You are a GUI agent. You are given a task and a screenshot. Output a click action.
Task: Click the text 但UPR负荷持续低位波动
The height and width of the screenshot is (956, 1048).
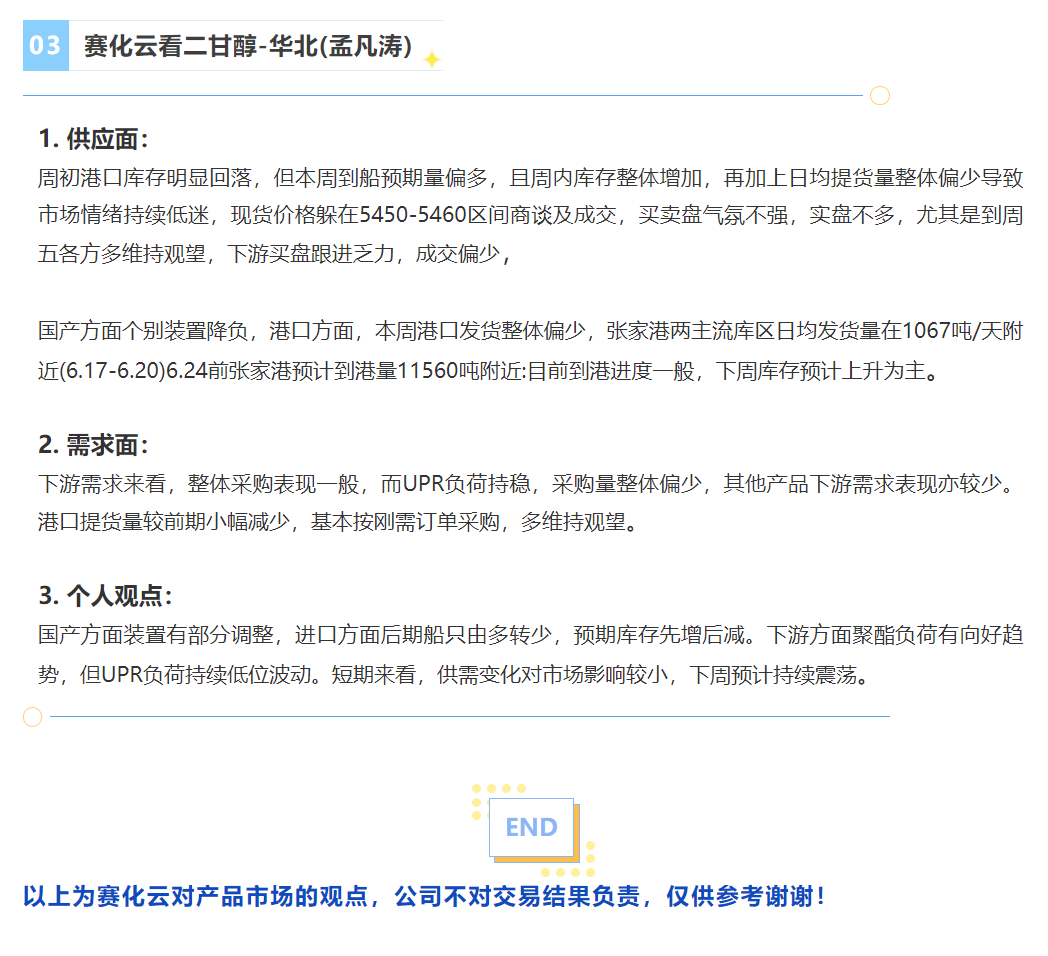(195, 675)
